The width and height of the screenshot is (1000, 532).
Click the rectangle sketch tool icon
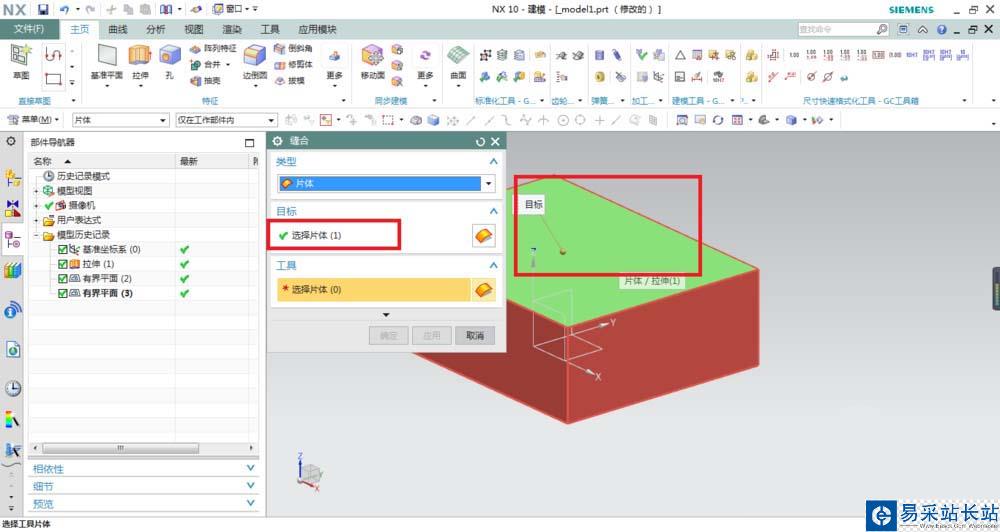tap(53, 80)
